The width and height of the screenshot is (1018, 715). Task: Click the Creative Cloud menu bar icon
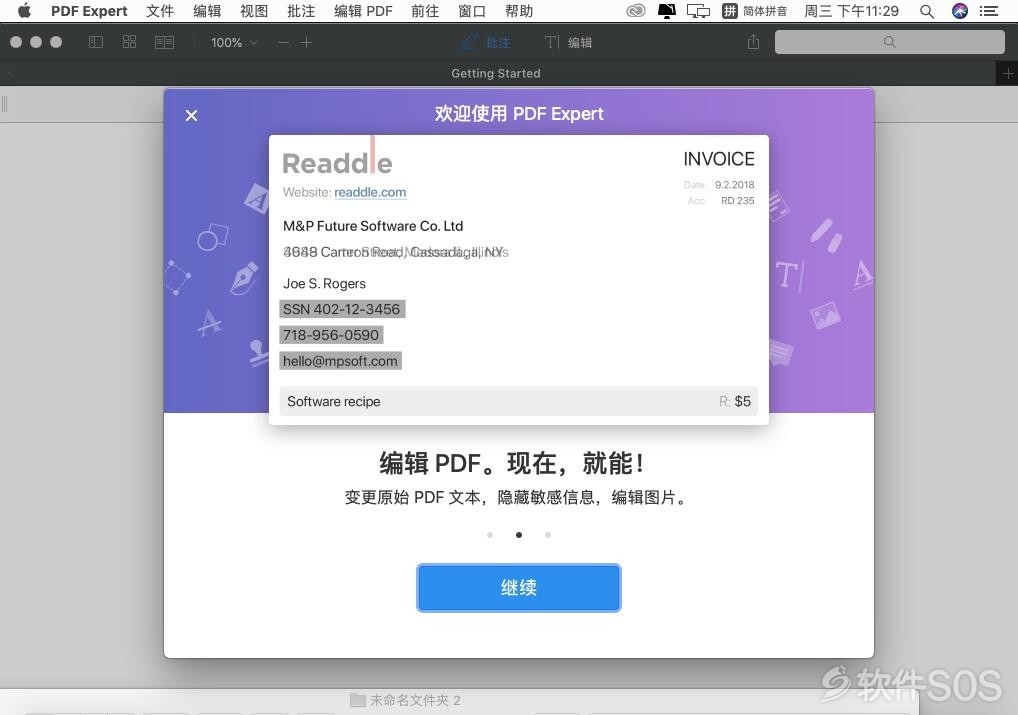[x=636, y=11]
